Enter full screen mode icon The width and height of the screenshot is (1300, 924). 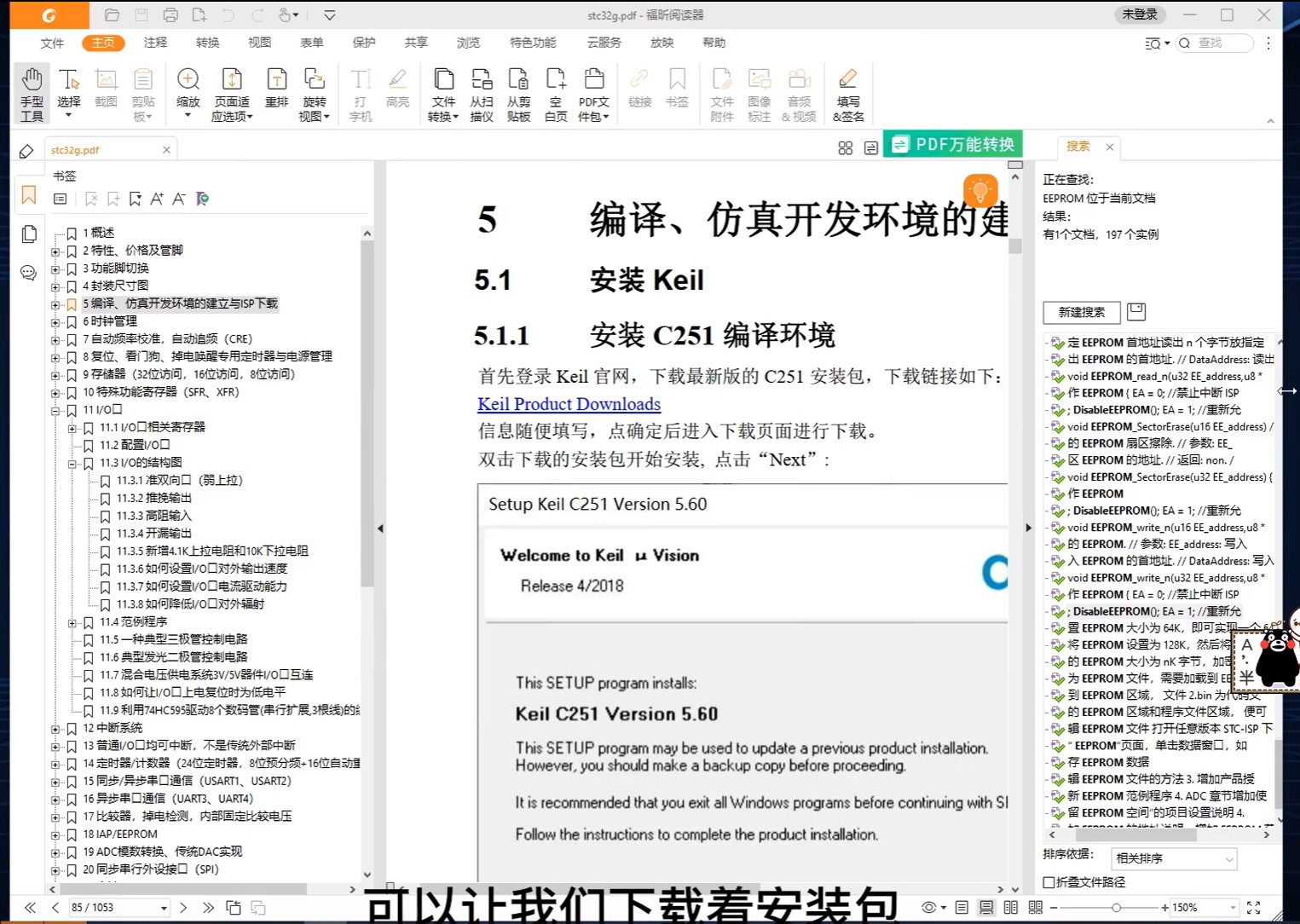coord(1254,908)
